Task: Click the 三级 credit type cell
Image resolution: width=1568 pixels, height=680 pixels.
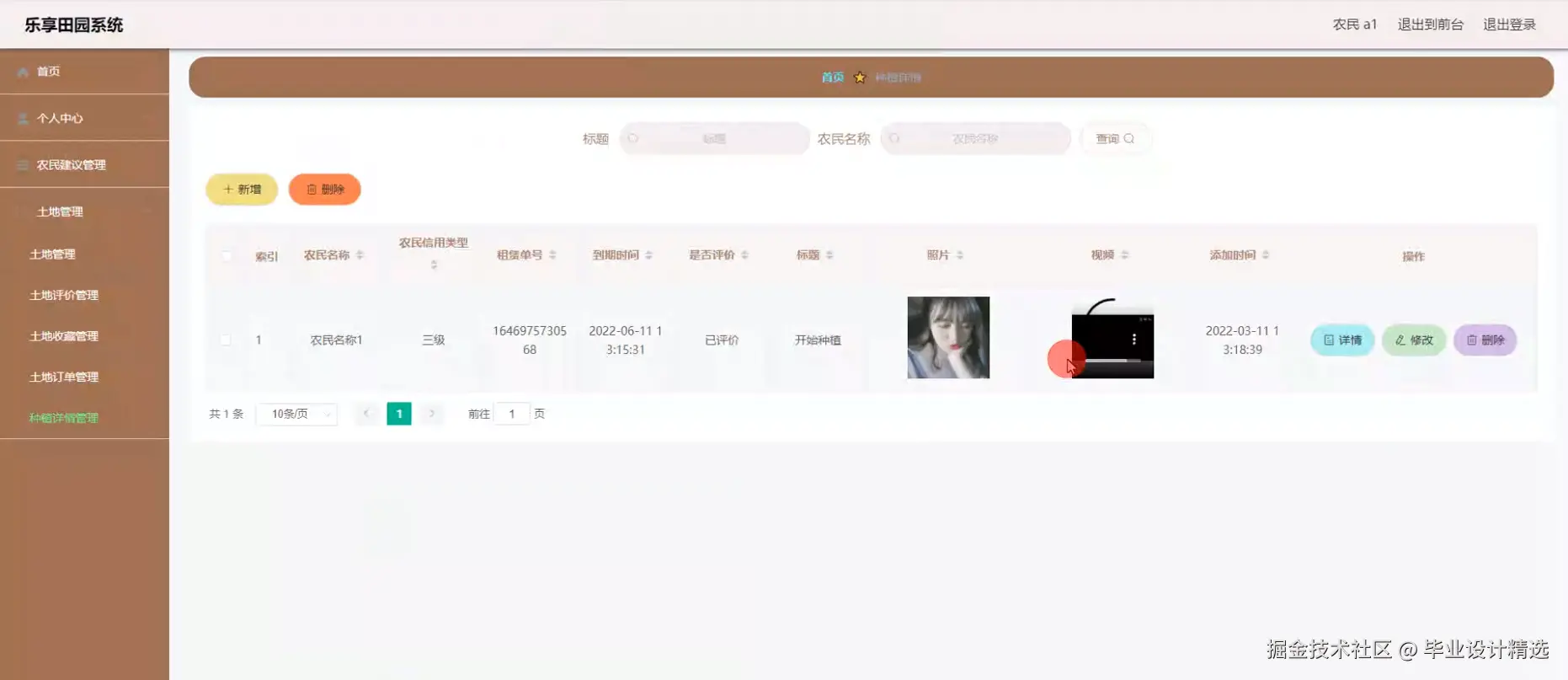Action: tap(433, 340)
